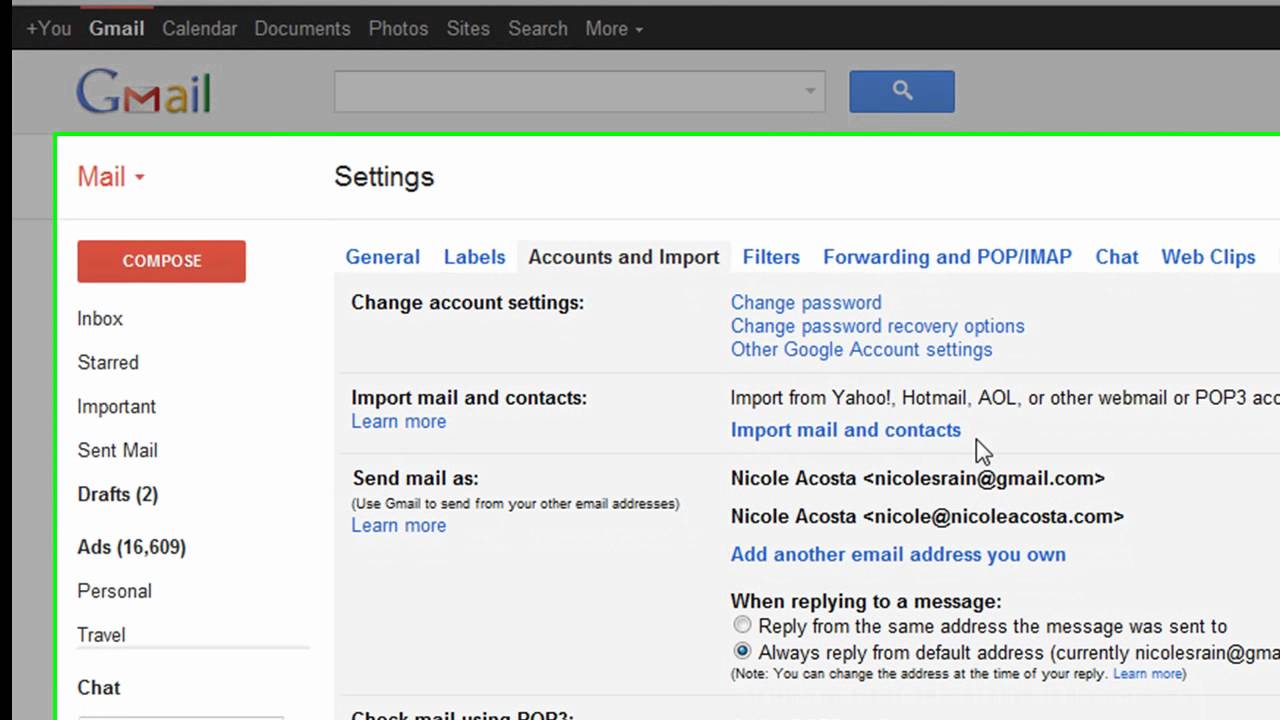Open Calendar from the top bar
Screen dimensions: 1280x720
click(199, 29)
